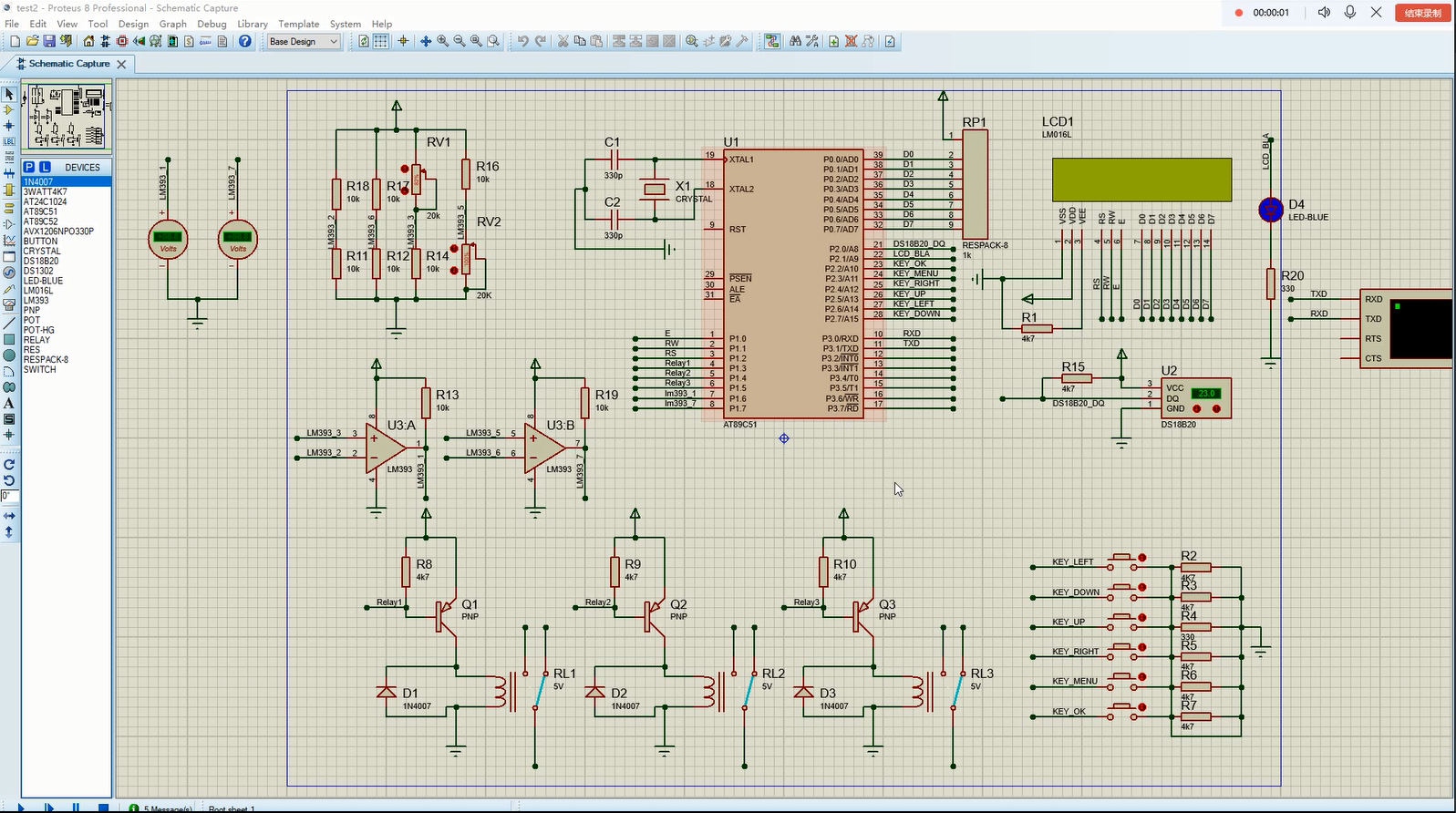Screen dimensions: 1456x813
Task: Save the project using the floppy icon
Action: [48, 41]
